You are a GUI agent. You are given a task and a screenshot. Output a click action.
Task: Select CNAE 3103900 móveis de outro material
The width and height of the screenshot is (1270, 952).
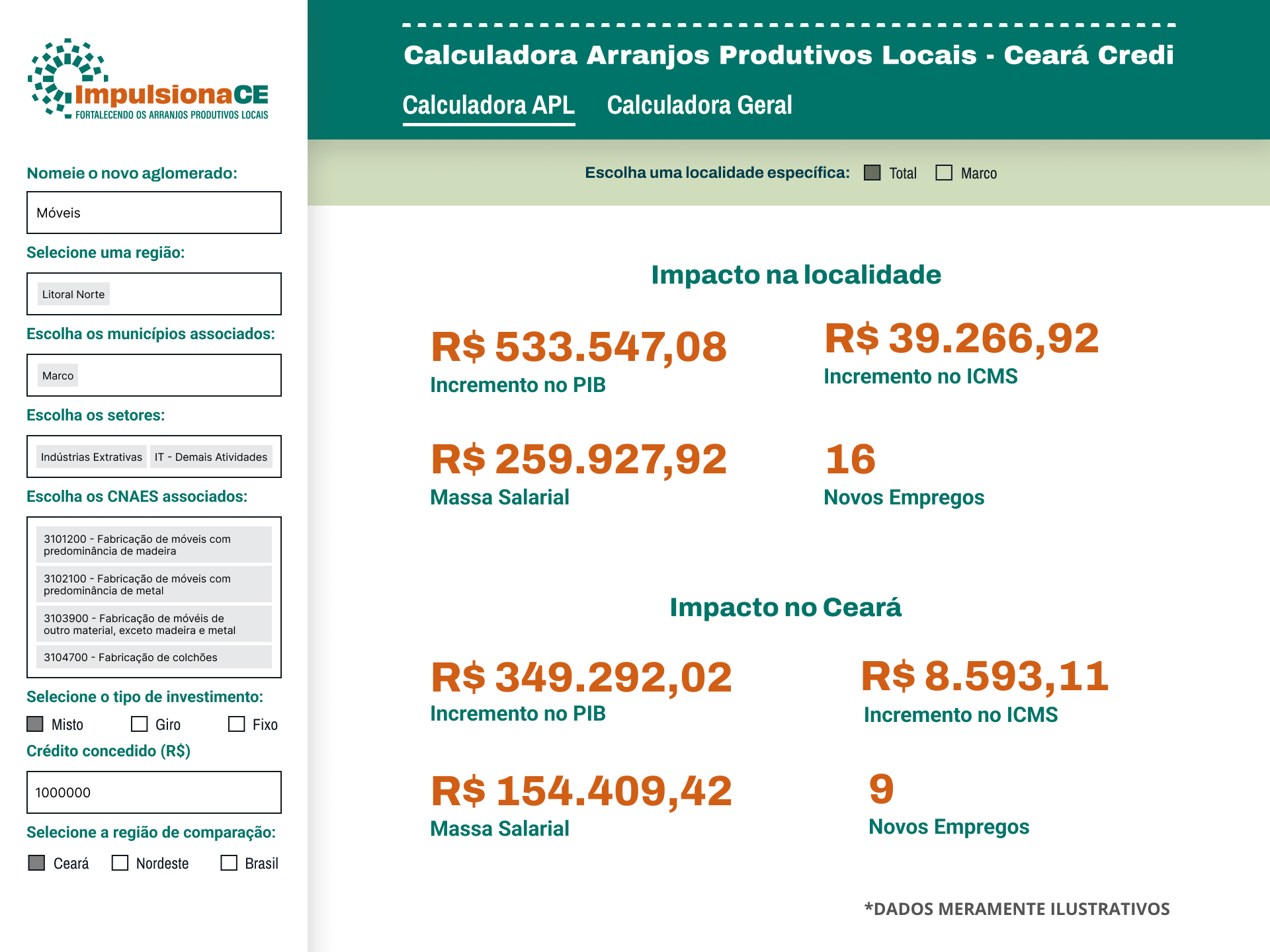click(154, 624)
